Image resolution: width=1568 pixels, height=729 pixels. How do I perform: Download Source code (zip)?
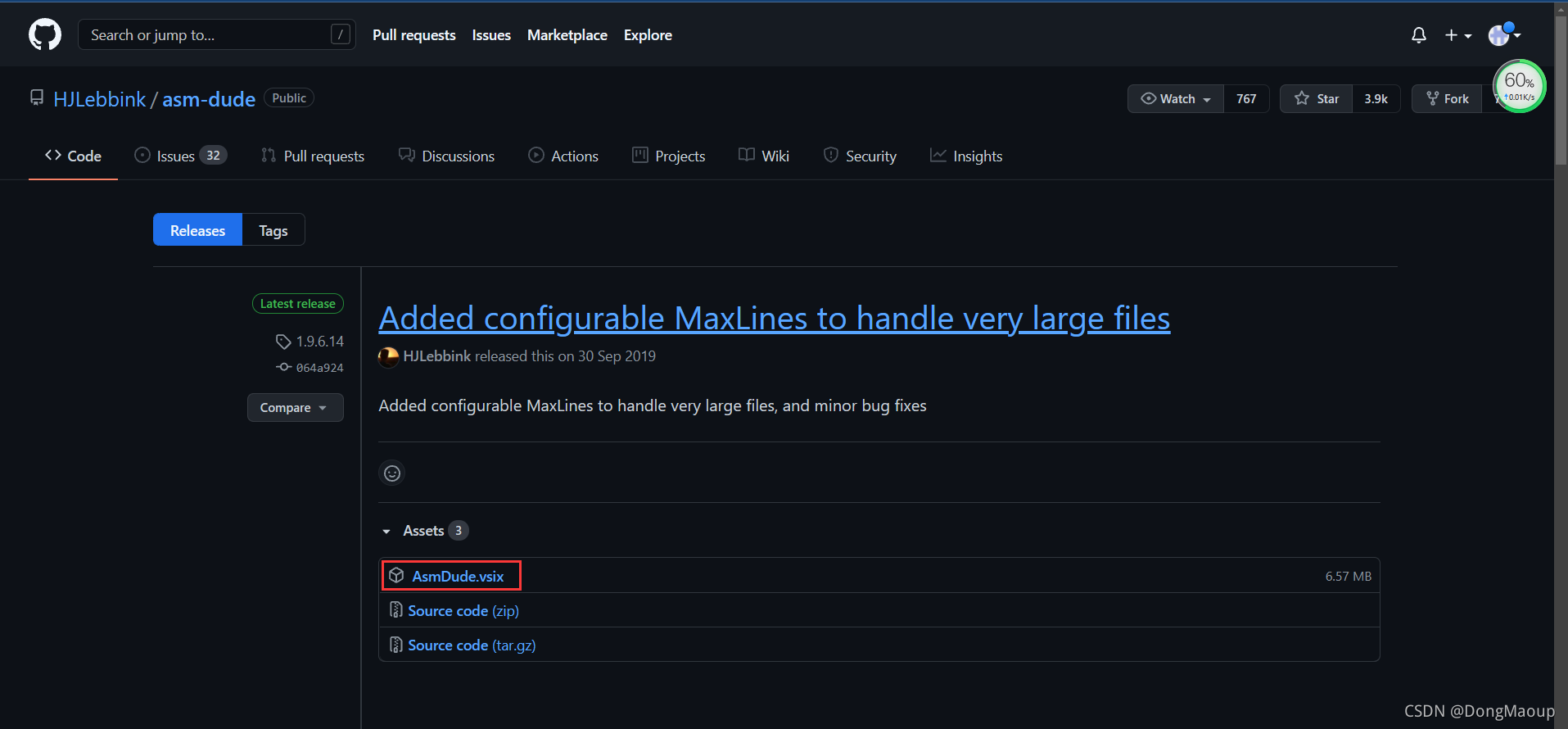point(463,610)
